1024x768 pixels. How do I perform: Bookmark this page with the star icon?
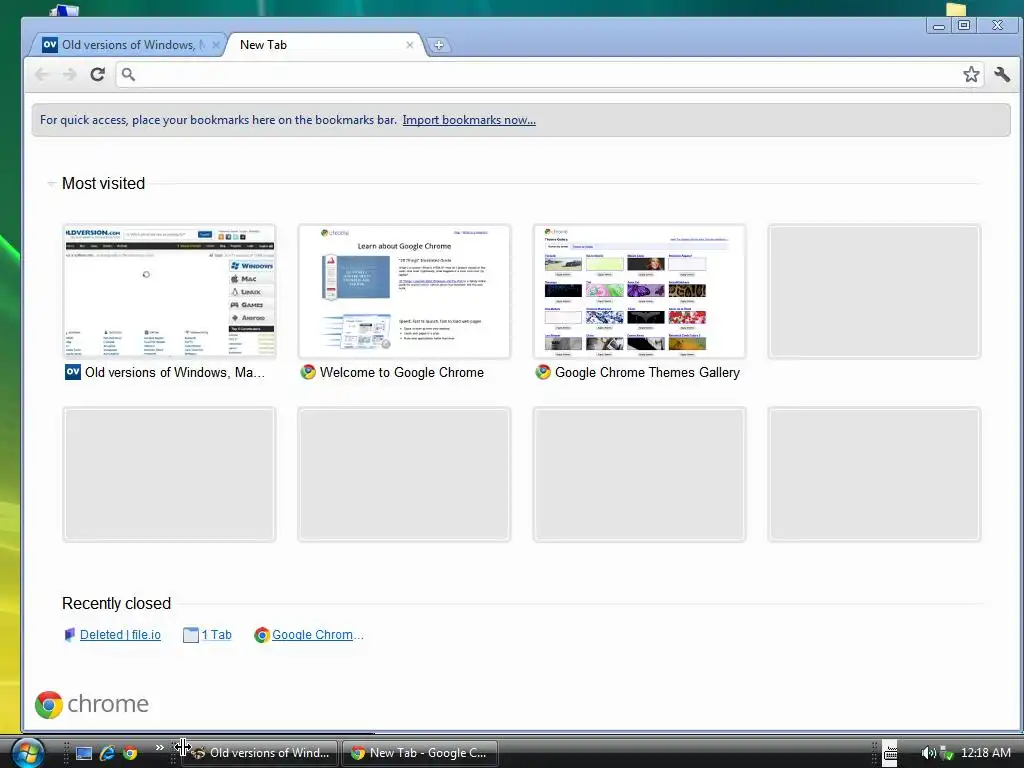point(971,74)
